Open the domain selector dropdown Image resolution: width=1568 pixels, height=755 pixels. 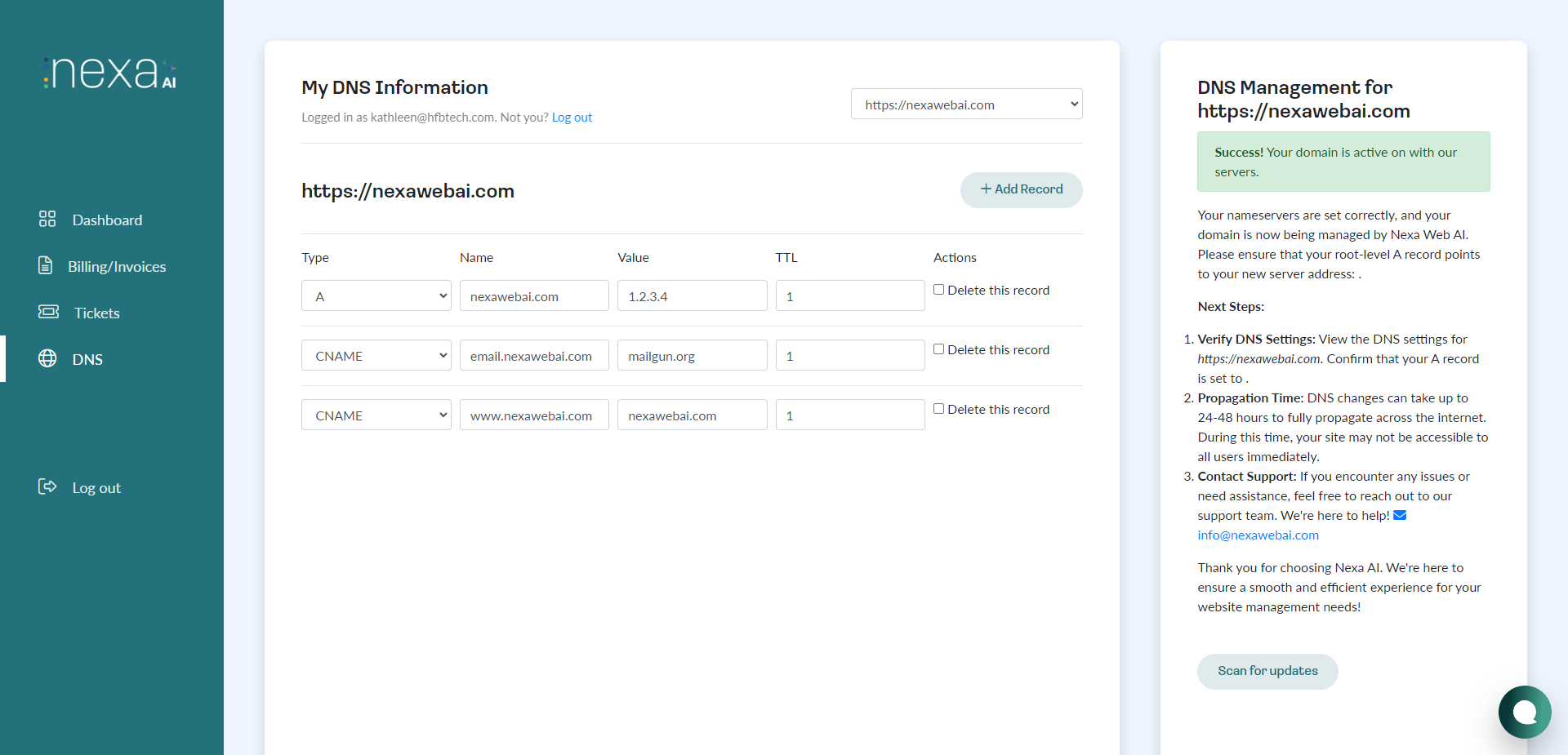[966, 104]
